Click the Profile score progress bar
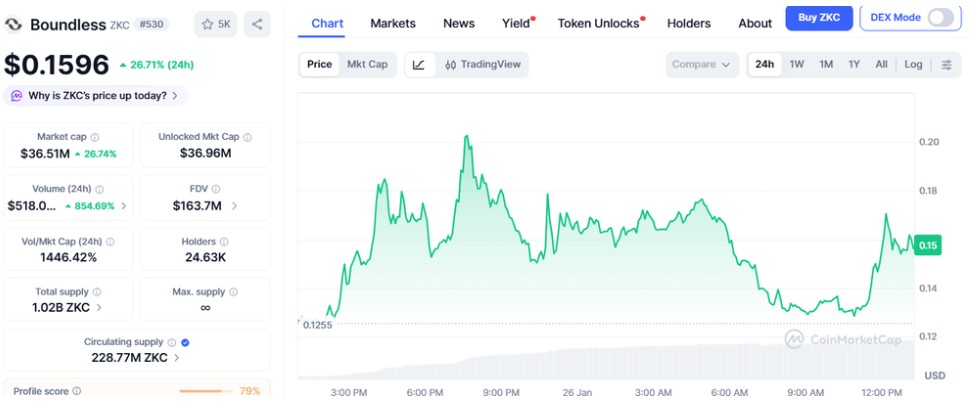 click(x=205, y=391)
